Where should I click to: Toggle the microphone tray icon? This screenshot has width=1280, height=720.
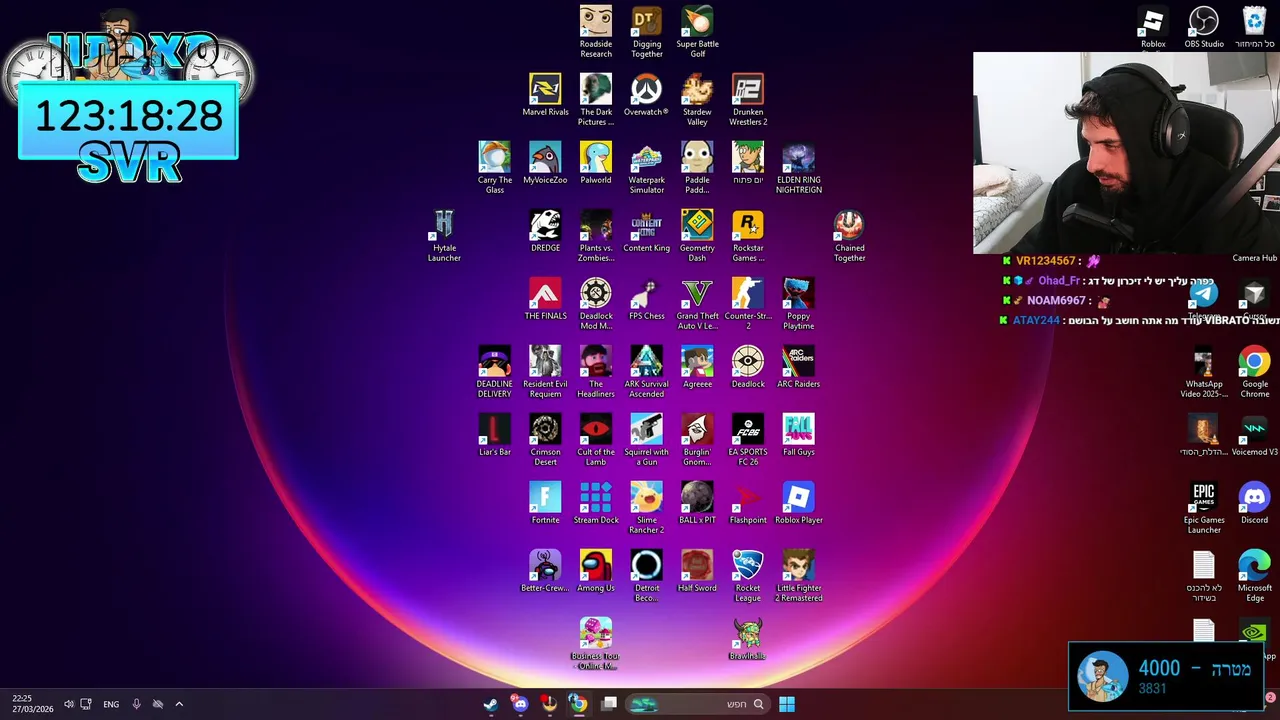pos(136,704)
